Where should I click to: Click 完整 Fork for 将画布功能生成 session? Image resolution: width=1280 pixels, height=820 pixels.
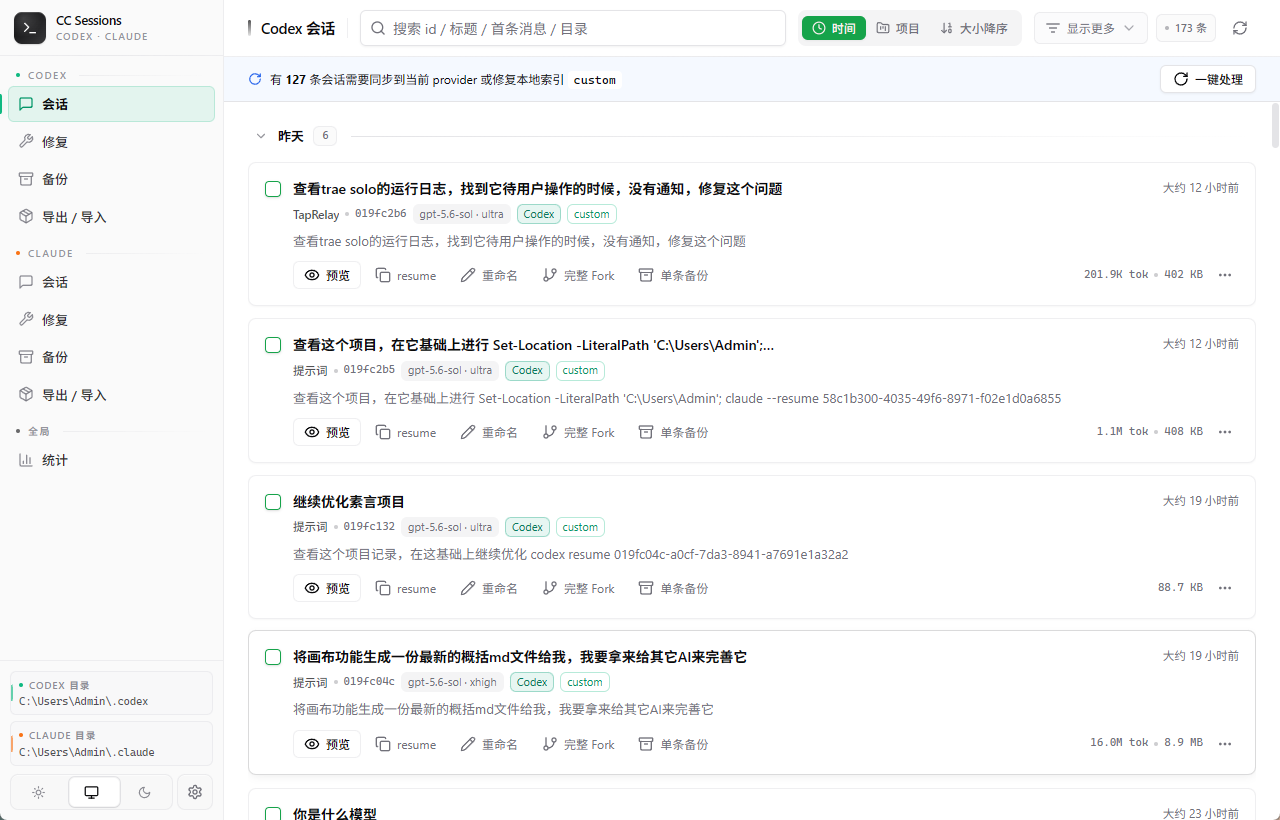pyautogui.click(x=579, y=744)
